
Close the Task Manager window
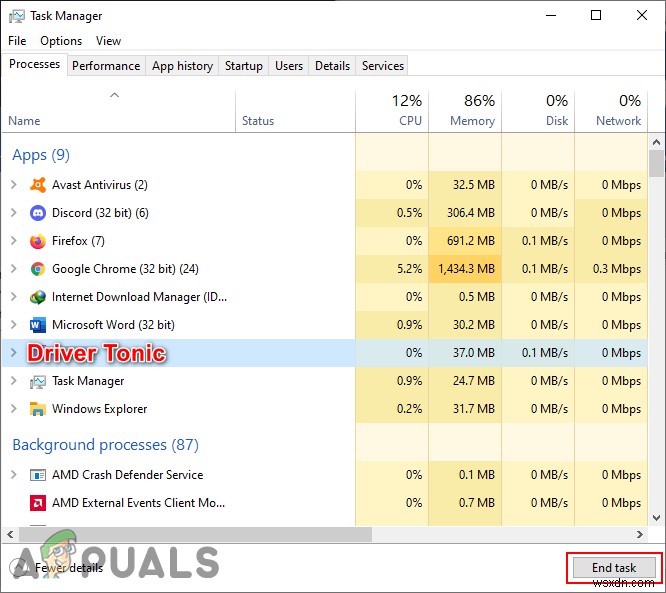click(x=642, y=16)
